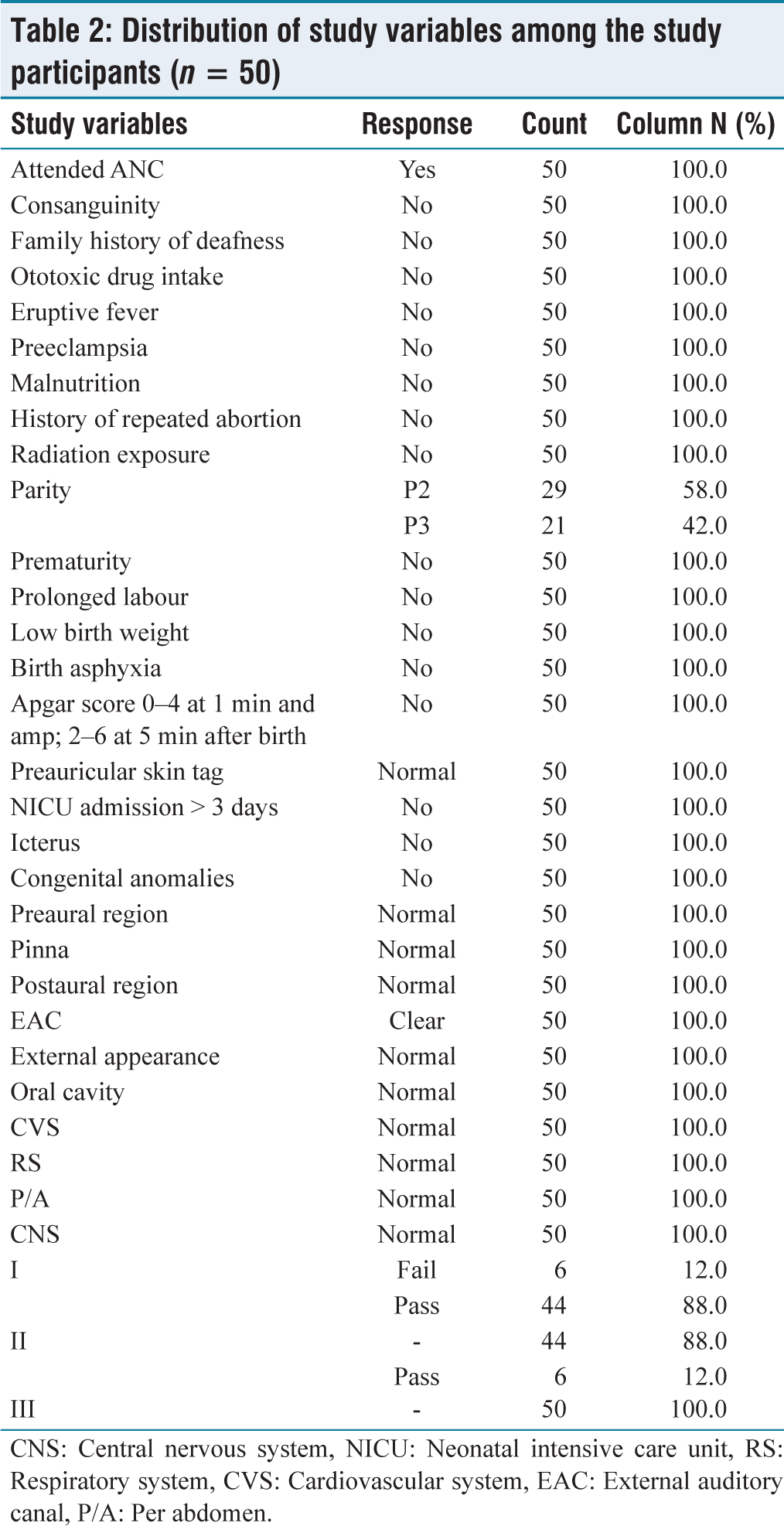Click the Column N (%) header

point(696,124)
